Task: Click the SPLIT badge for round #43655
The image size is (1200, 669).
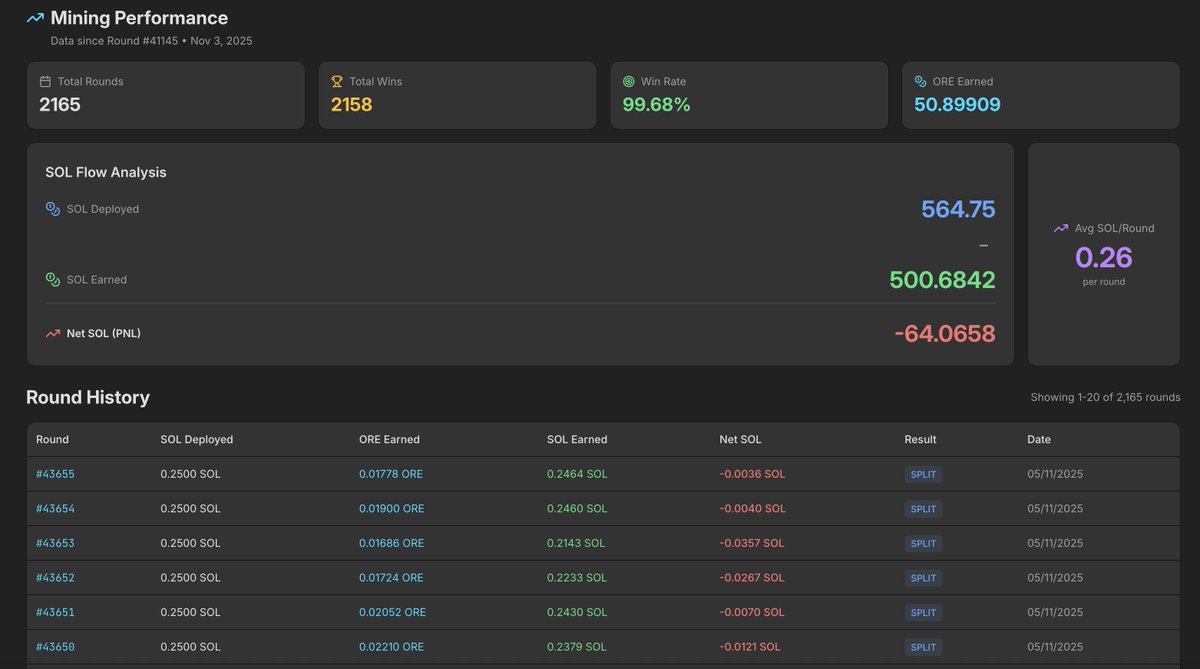Action: (x=923, y=474)
